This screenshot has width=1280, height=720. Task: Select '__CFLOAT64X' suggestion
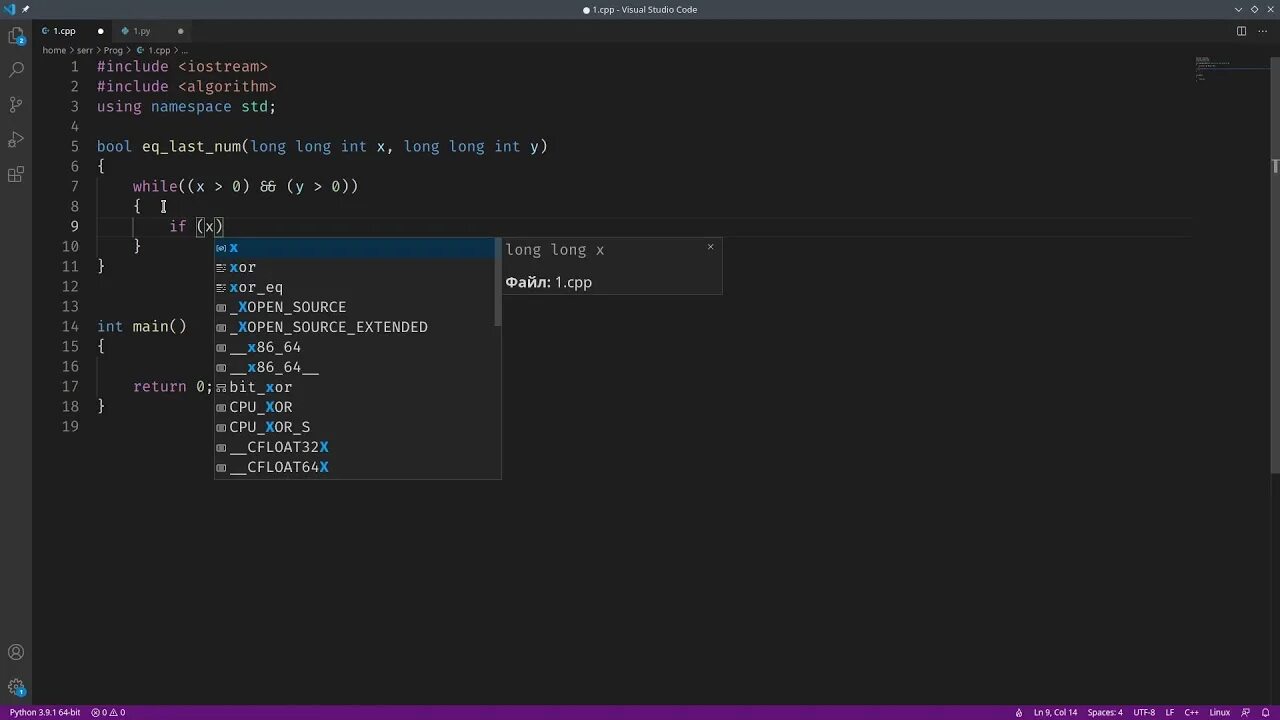pos(355,467)
